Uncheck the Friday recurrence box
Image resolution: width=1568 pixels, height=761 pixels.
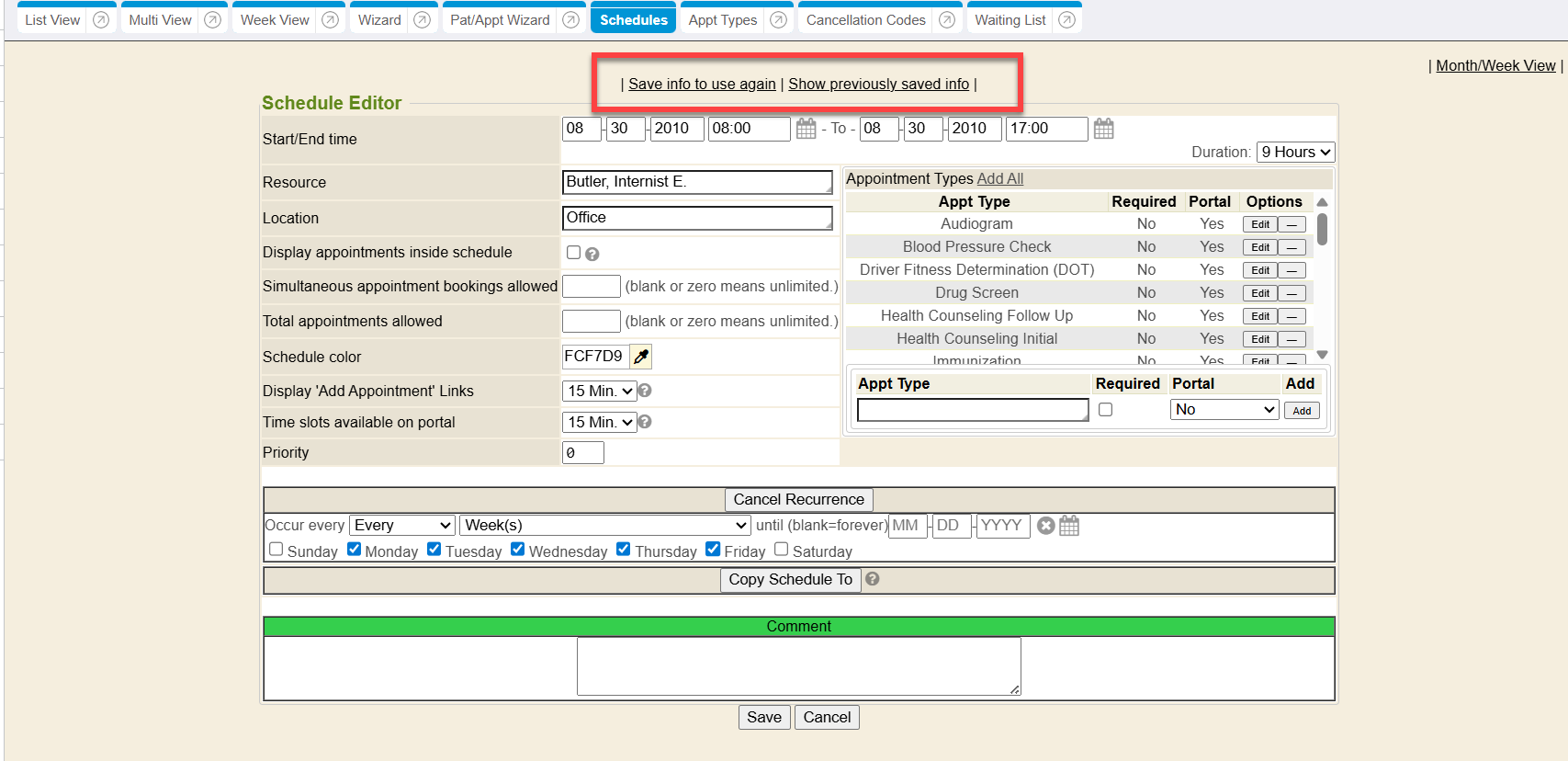click(x=713, y=550)
